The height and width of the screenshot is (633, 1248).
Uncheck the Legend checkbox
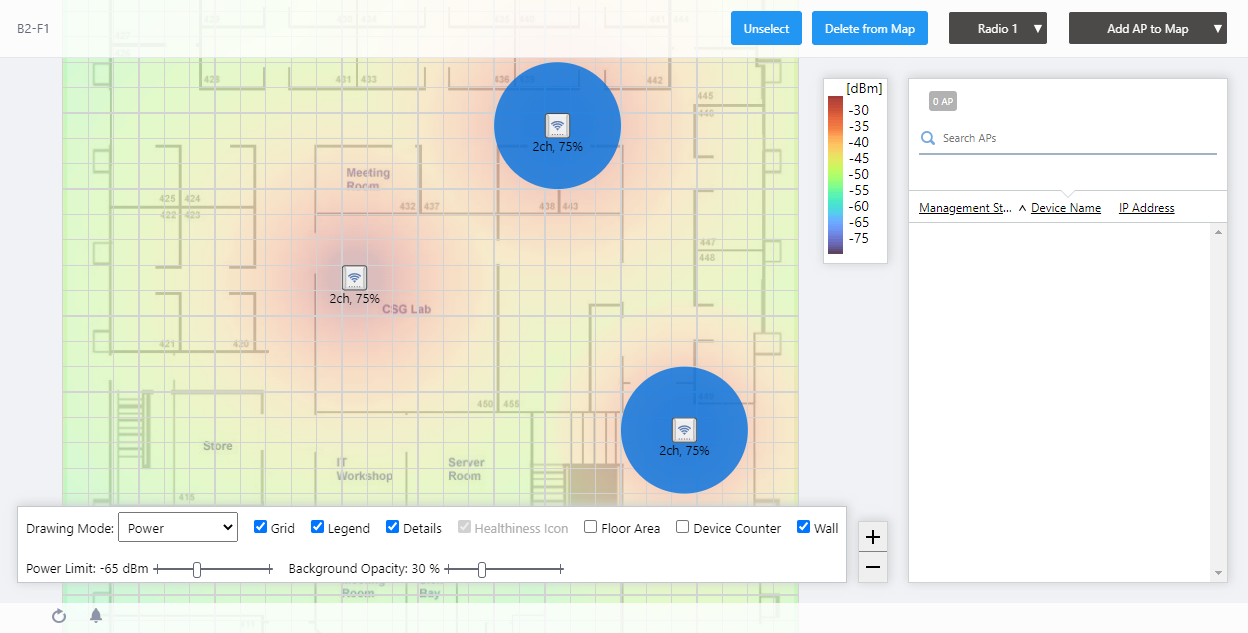coord(318,527)
